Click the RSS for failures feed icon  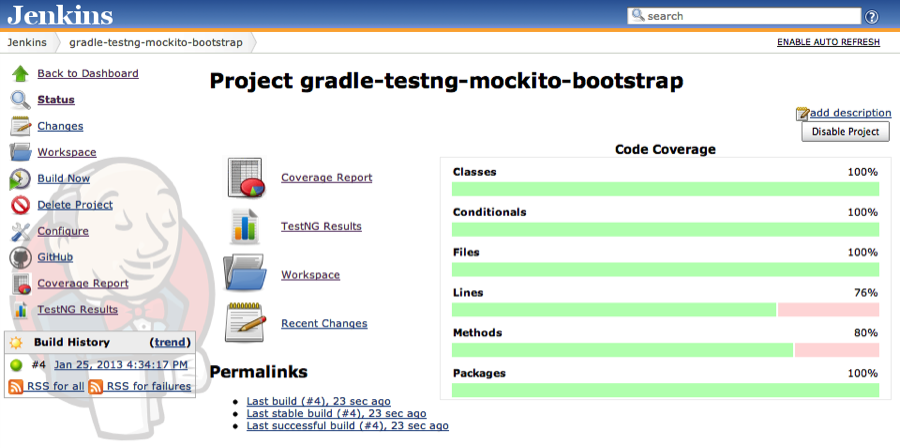[96, 387]
